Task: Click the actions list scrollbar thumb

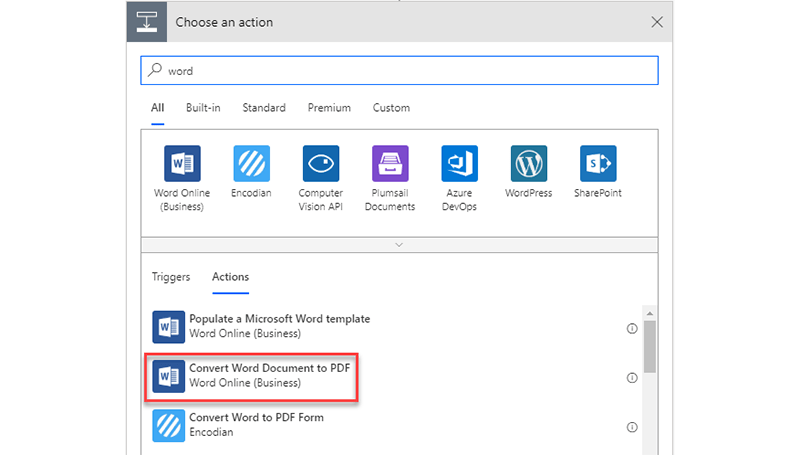Action: 649,347
